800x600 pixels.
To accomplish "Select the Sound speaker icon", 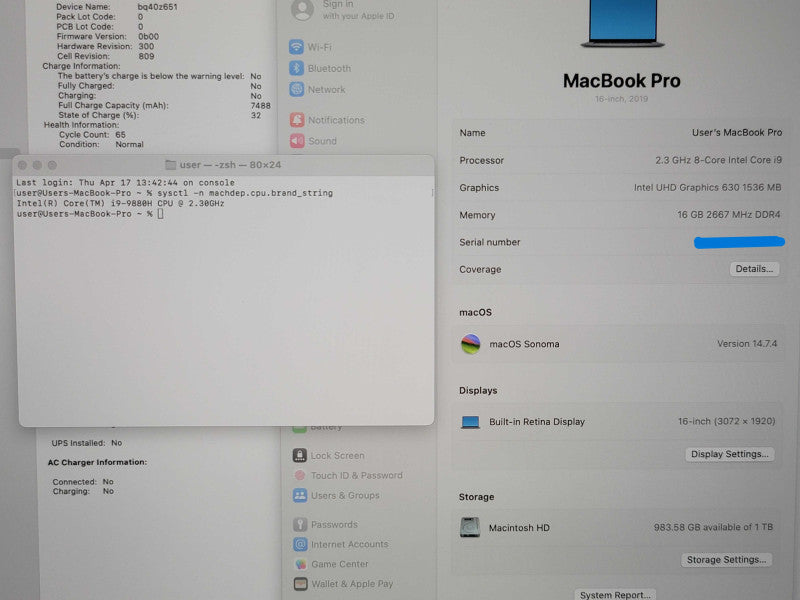I will pos(297,141).
